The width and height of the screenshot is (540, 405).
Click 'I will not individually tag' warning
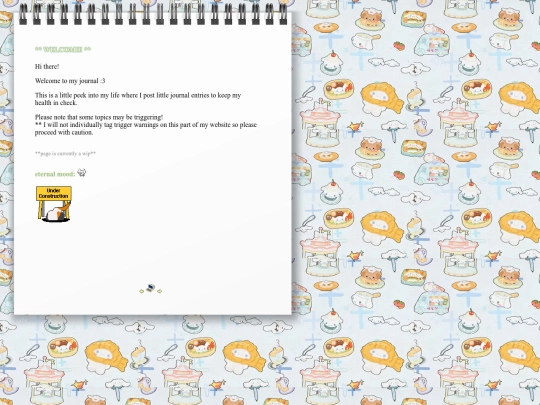(x=146, y=128)
